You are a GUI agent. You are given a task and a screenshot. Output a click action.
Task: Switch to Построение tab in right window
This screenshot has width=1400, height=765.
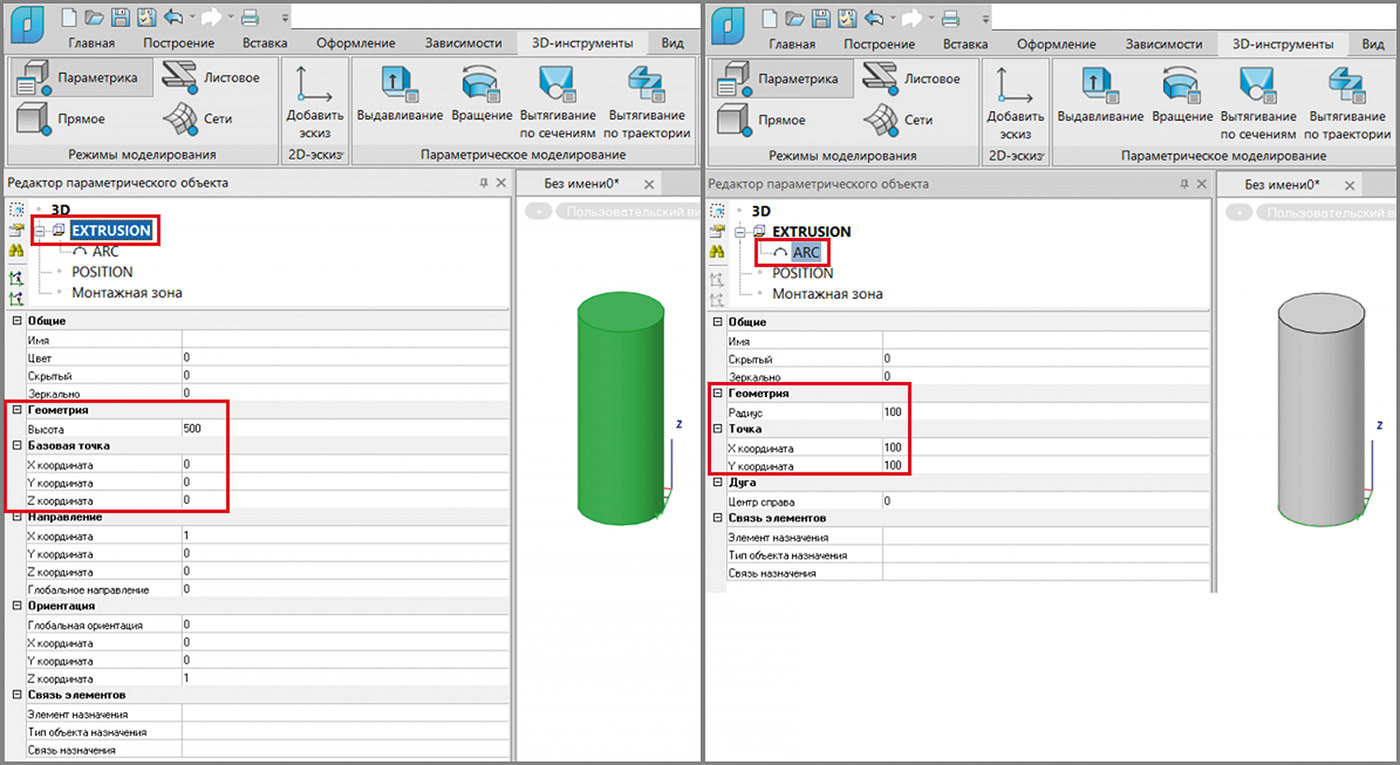tap(879, 44)
